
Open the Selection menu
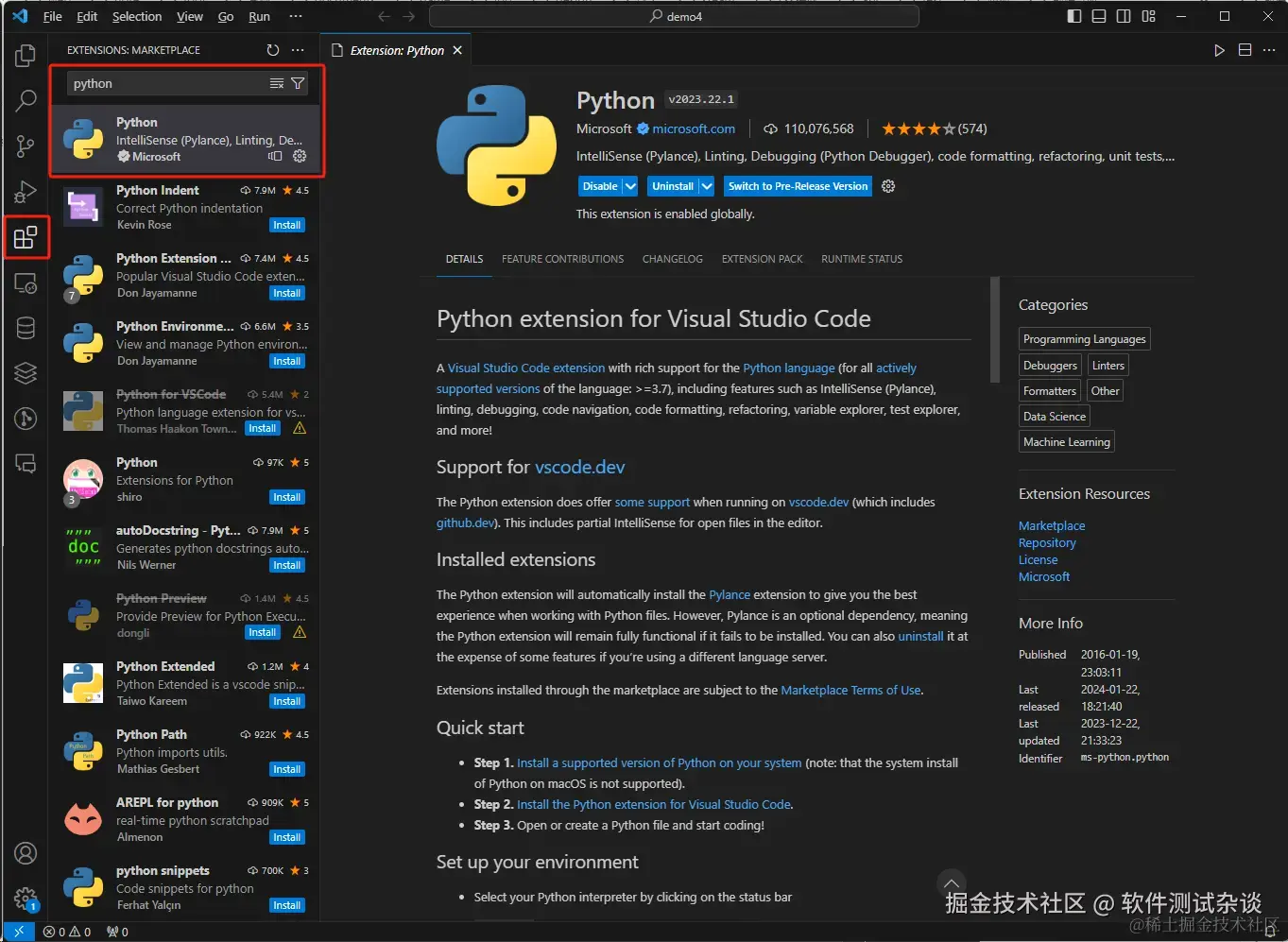137,16
